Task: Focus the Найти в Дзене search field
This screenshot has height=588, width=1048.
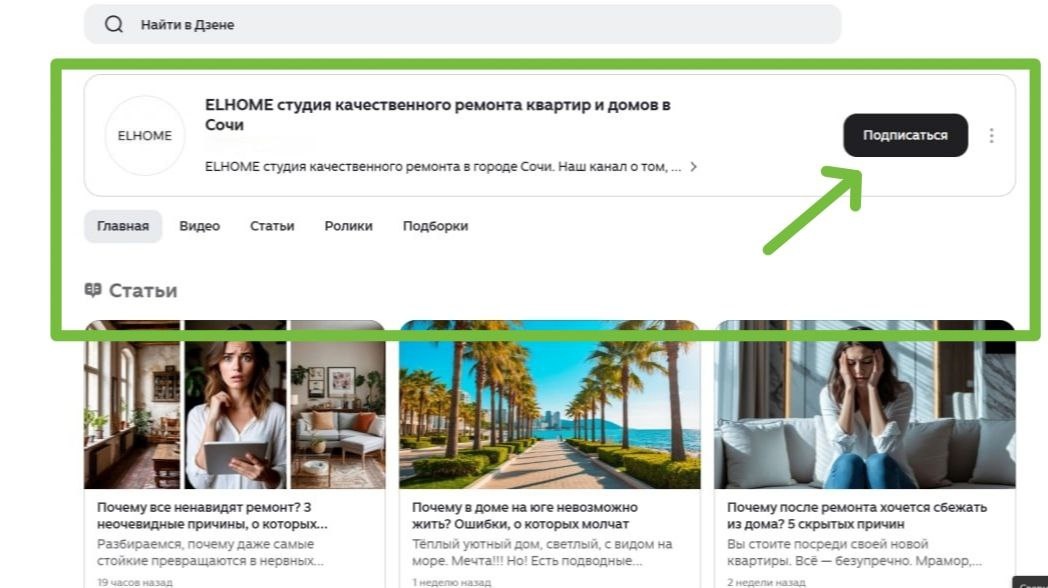Action: [462, 25]
